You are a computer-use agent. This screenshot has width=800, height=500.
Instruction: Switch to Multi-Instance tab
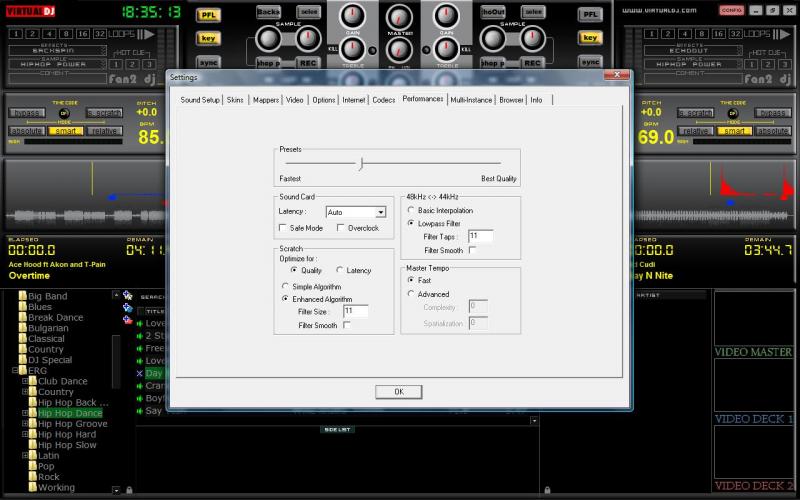click(x=471, y=100)
